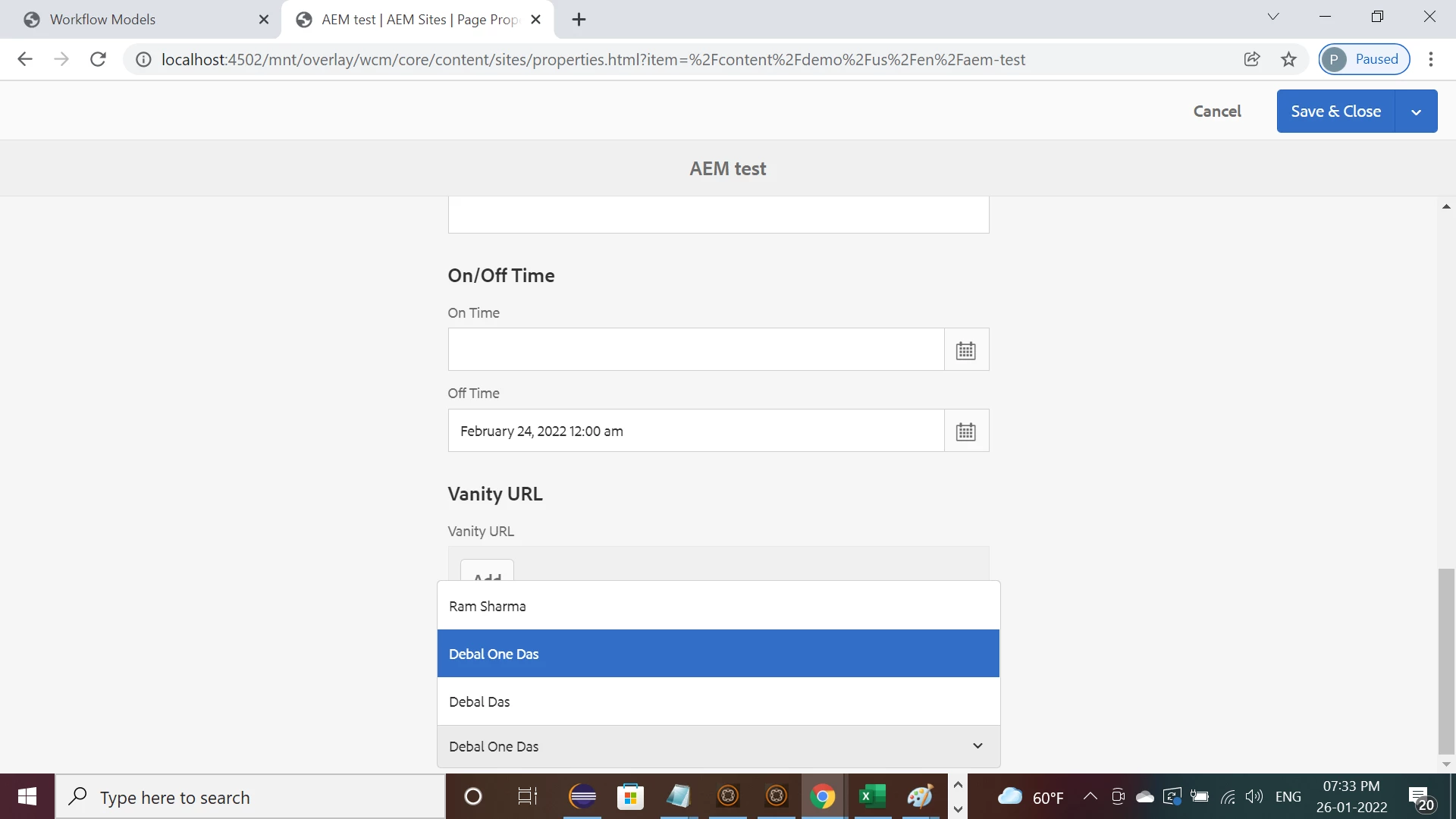Open Excel from the taskbar

click(x=871, y=796)
